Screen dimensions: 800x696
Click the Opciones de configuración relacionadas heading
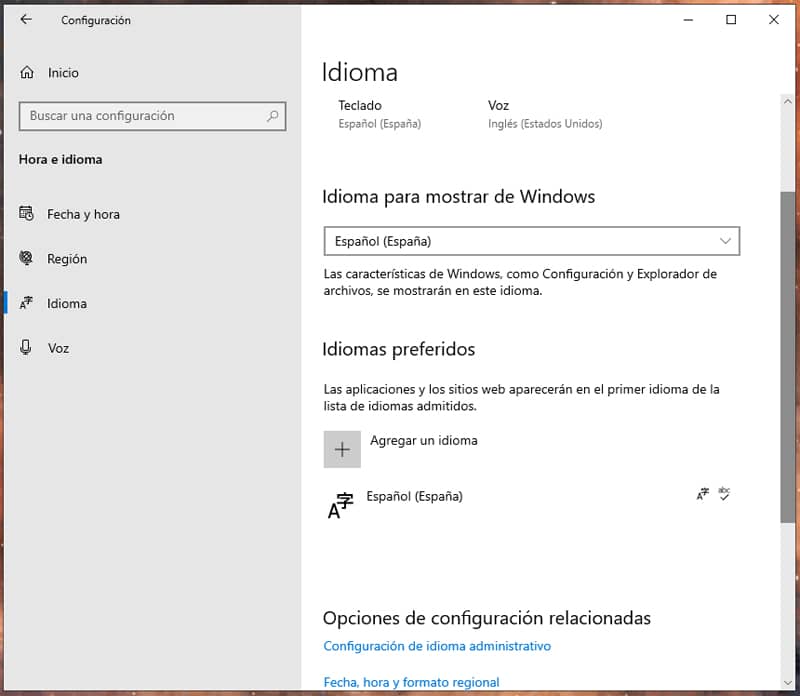click(487, 618)
